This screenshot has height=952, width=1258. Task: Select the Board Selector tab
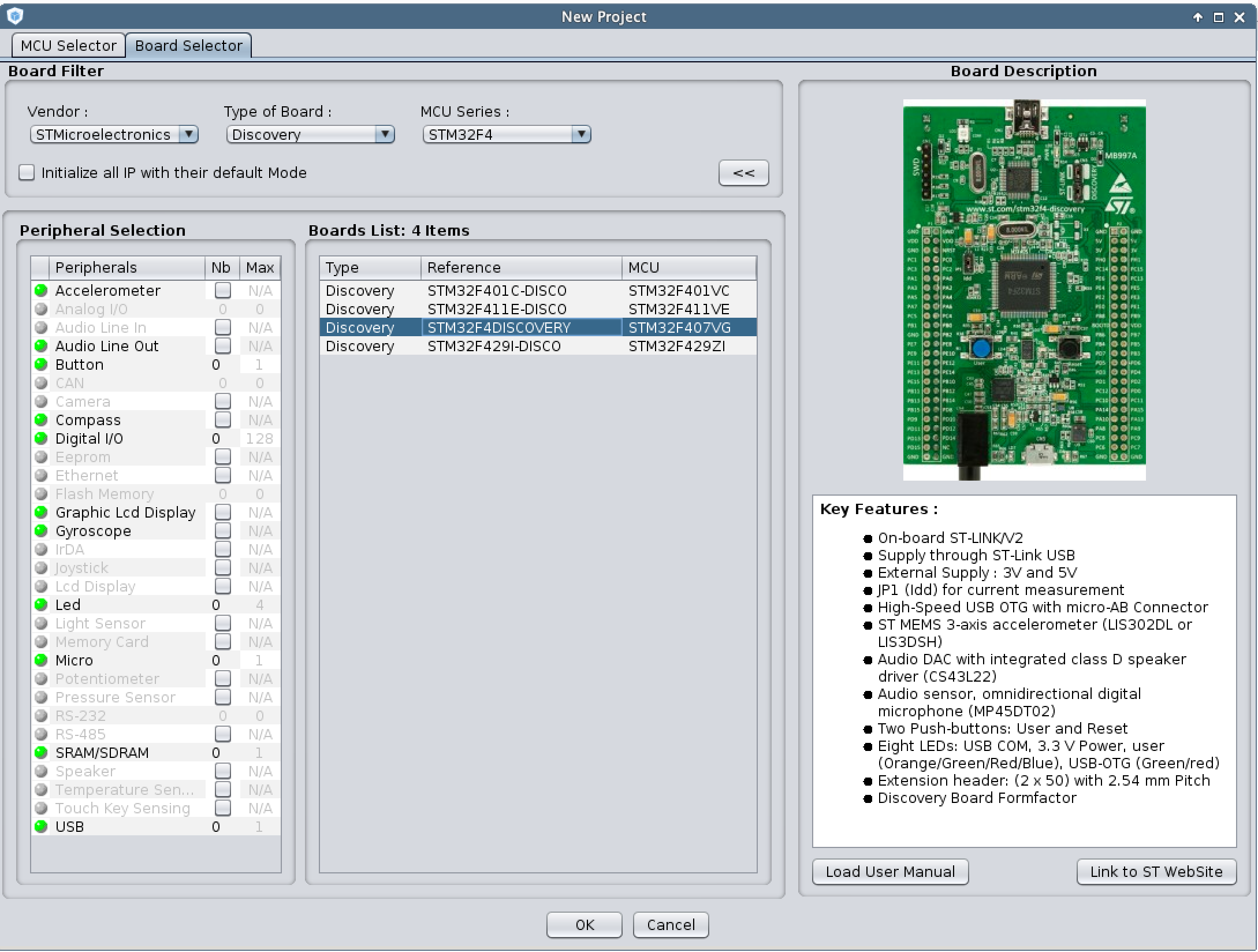188,46
